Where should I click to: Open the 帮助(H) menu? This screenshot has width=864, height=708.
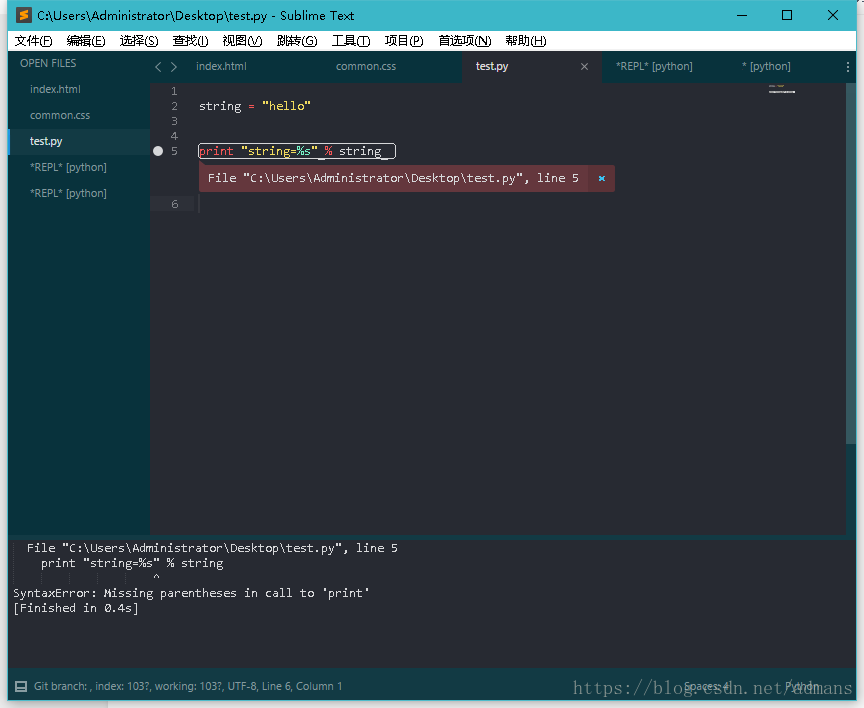[526, 41]
